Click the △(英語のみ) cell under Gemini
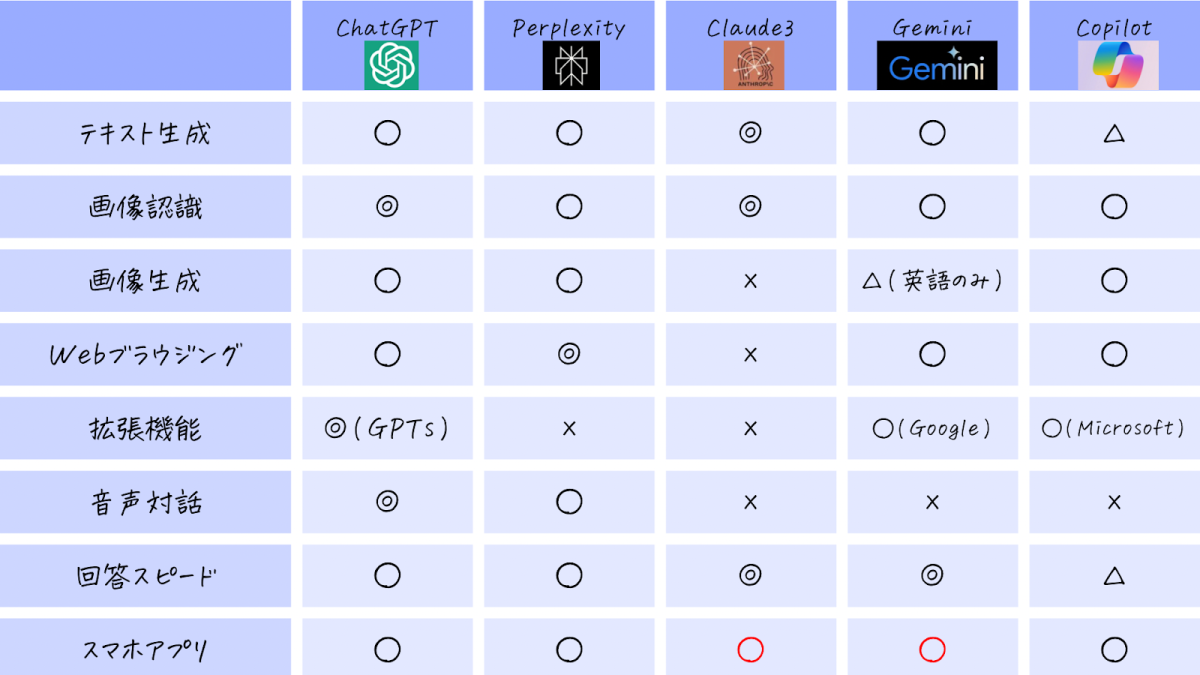1200x675 pixels. coord(932,281)
